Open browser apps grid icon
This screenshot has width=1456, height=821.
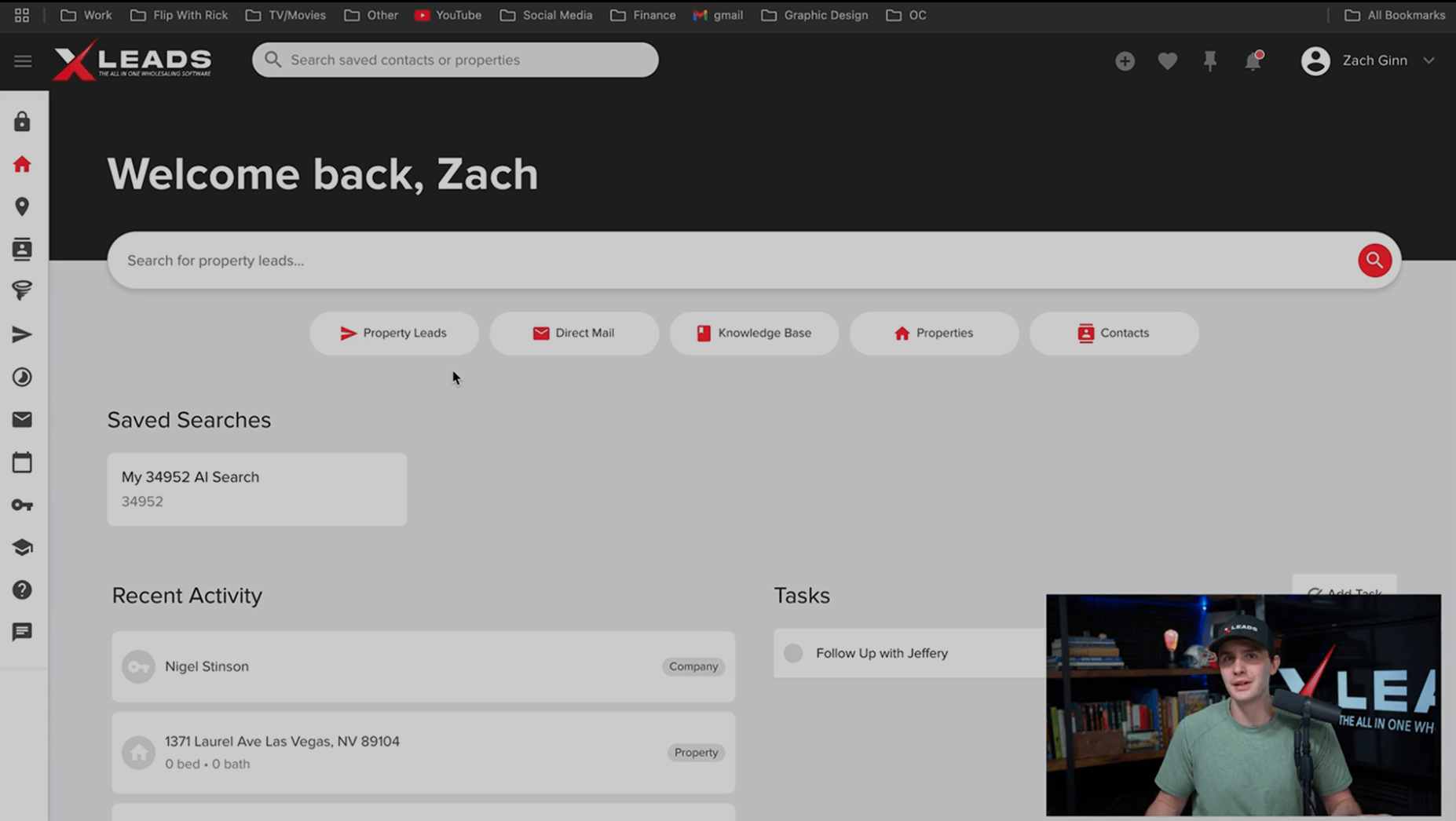[22, 15]
